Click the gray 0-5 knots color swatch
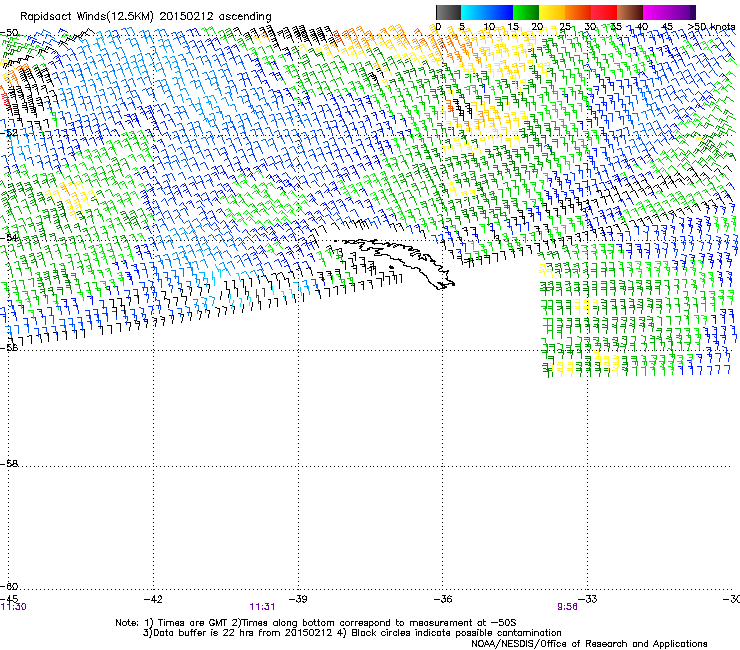Image resolution: width=740 pixels, height=650 pixels. click(x=448, y=12)
